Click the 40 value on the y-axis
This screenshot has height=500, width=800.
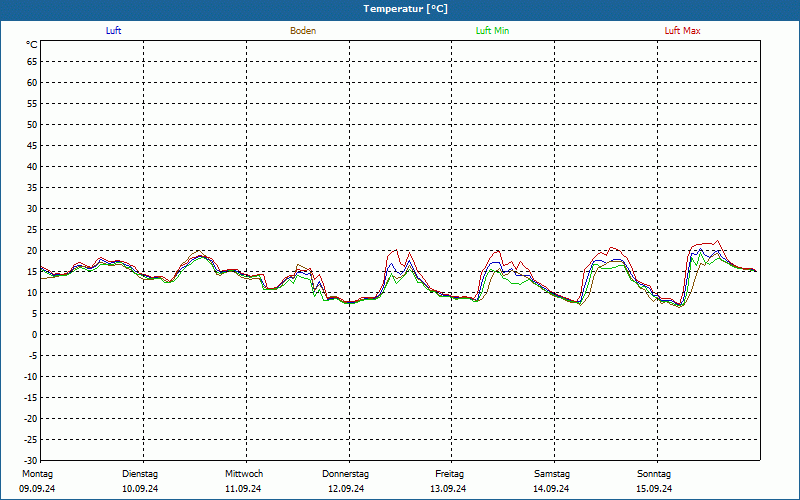32,167
